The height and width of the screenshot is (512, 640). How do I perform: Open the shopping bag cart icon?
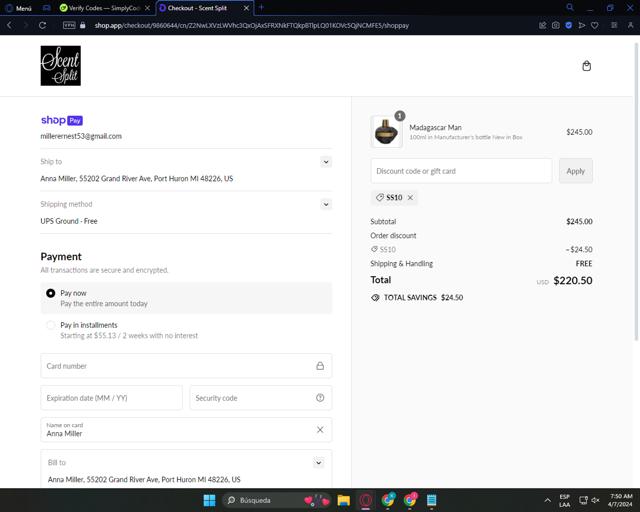pos(586,66)
